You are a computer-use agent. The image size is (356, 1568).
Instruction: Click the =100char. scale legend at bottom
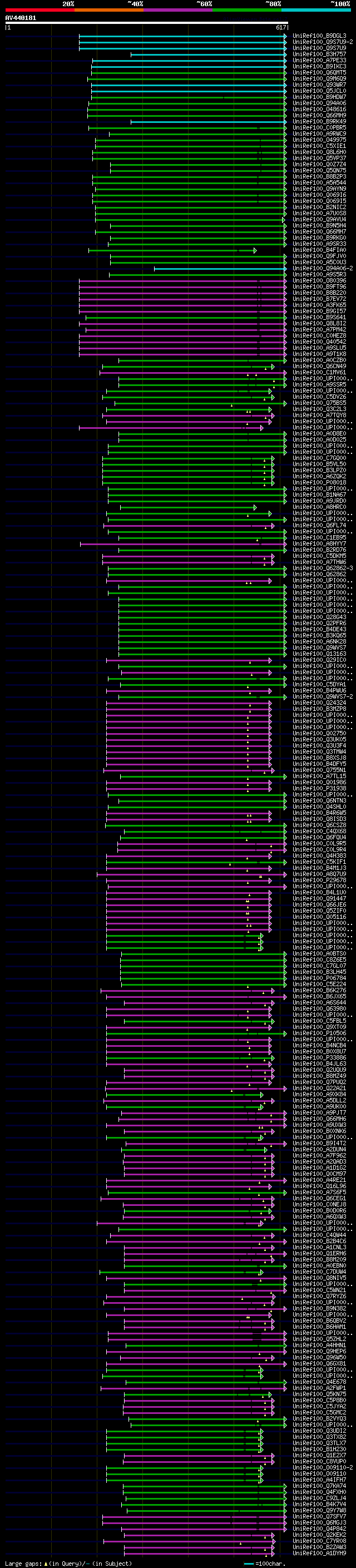[265, 1564]
